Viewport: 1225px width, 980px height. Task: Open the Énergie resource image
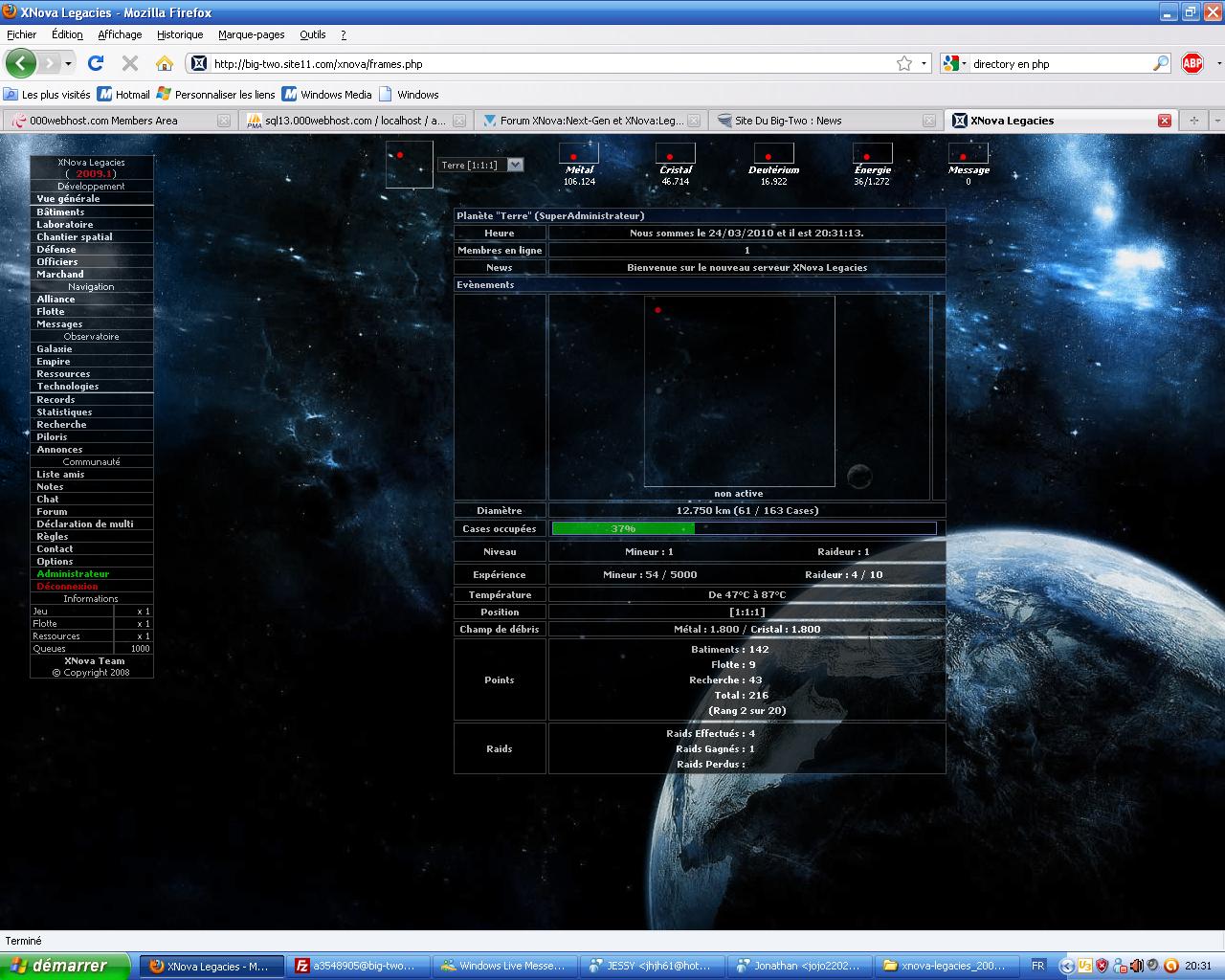(x=873, y=153)
